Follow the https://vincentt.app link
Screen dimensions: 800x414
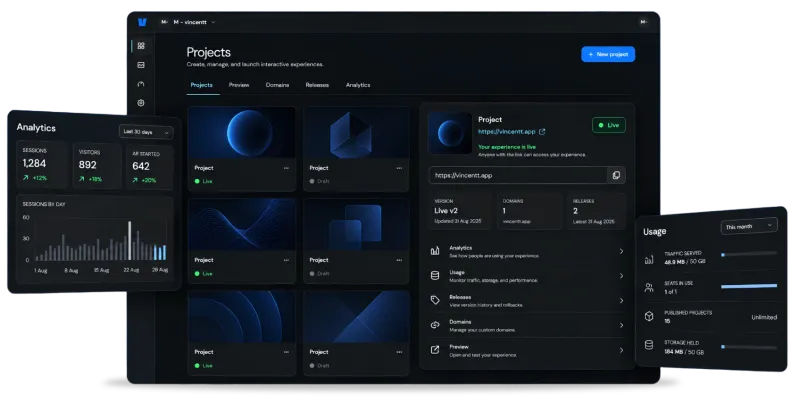[x=507, y=132]
